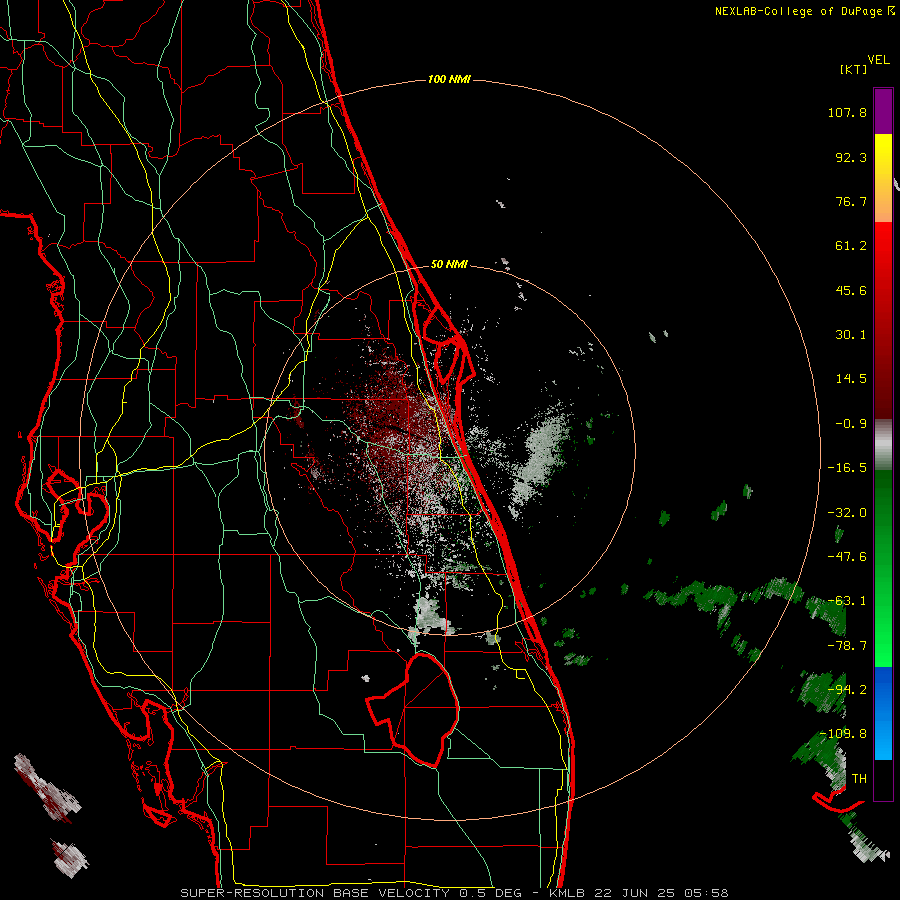Select the -109.8 velocity scale value
Screen dimensions: 900x900
pos(844,734)
